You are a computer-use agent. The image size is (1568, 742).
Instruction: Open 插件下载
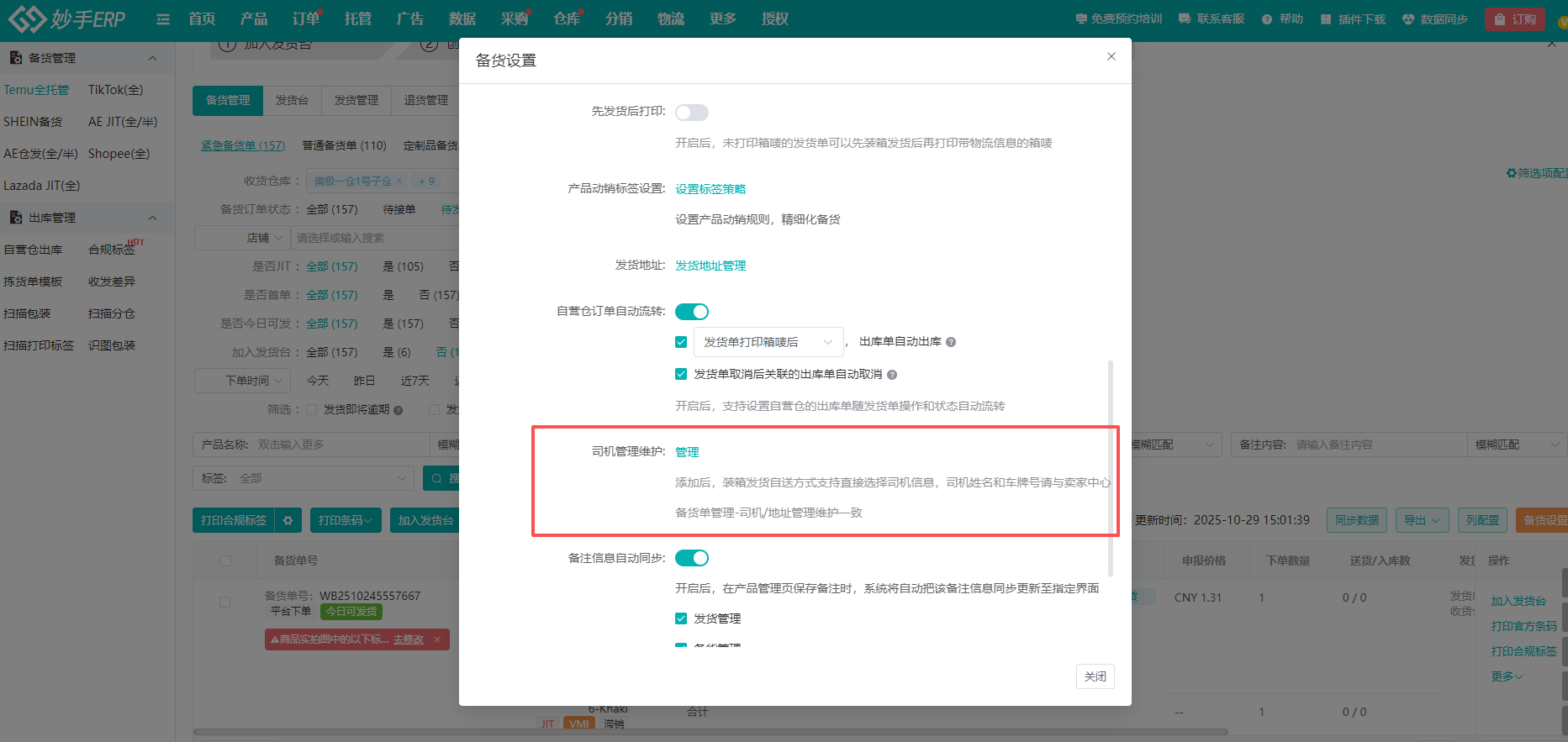(x=1353, y=19)
